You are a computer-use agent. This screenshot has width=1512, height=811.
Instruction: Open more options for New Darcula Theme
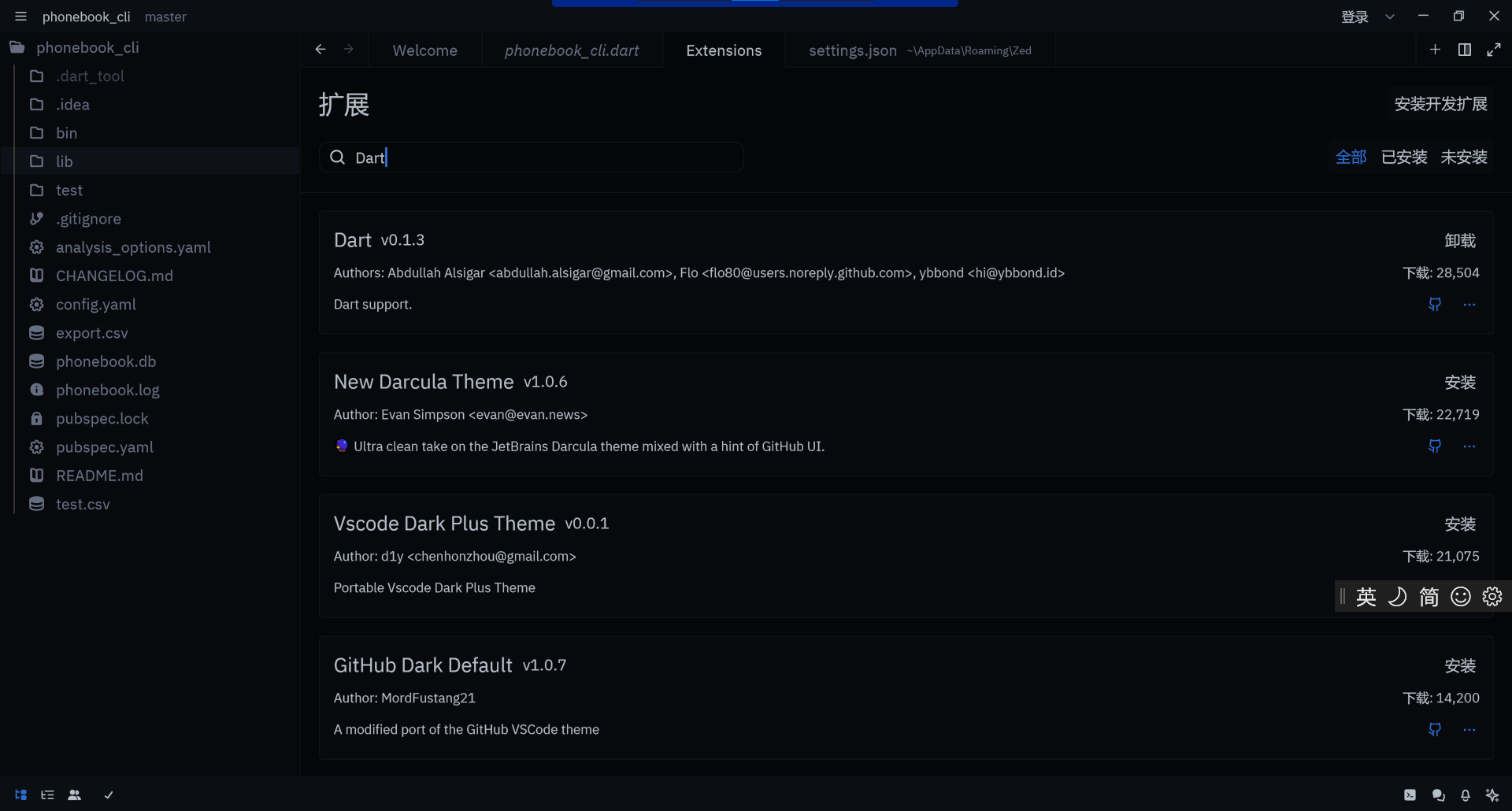1469,446
